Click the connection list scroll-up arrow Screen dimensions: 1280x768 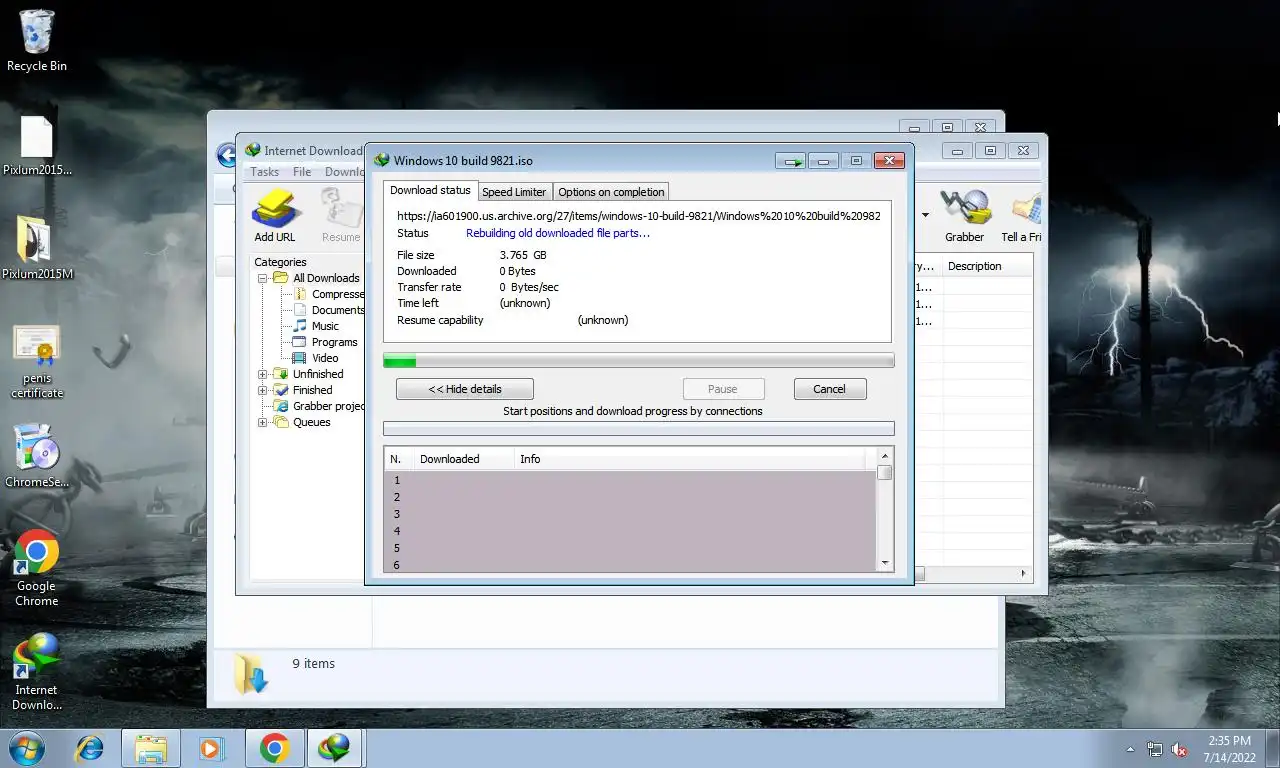click(885, 457)
